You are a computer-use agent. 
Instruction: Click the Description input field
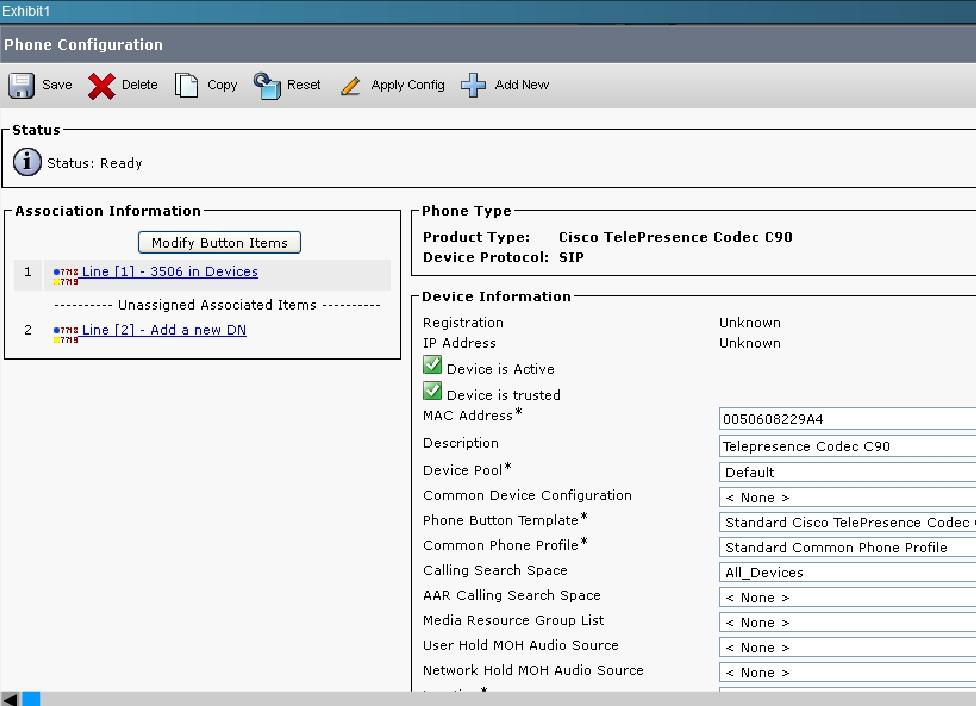coord(847,446)
